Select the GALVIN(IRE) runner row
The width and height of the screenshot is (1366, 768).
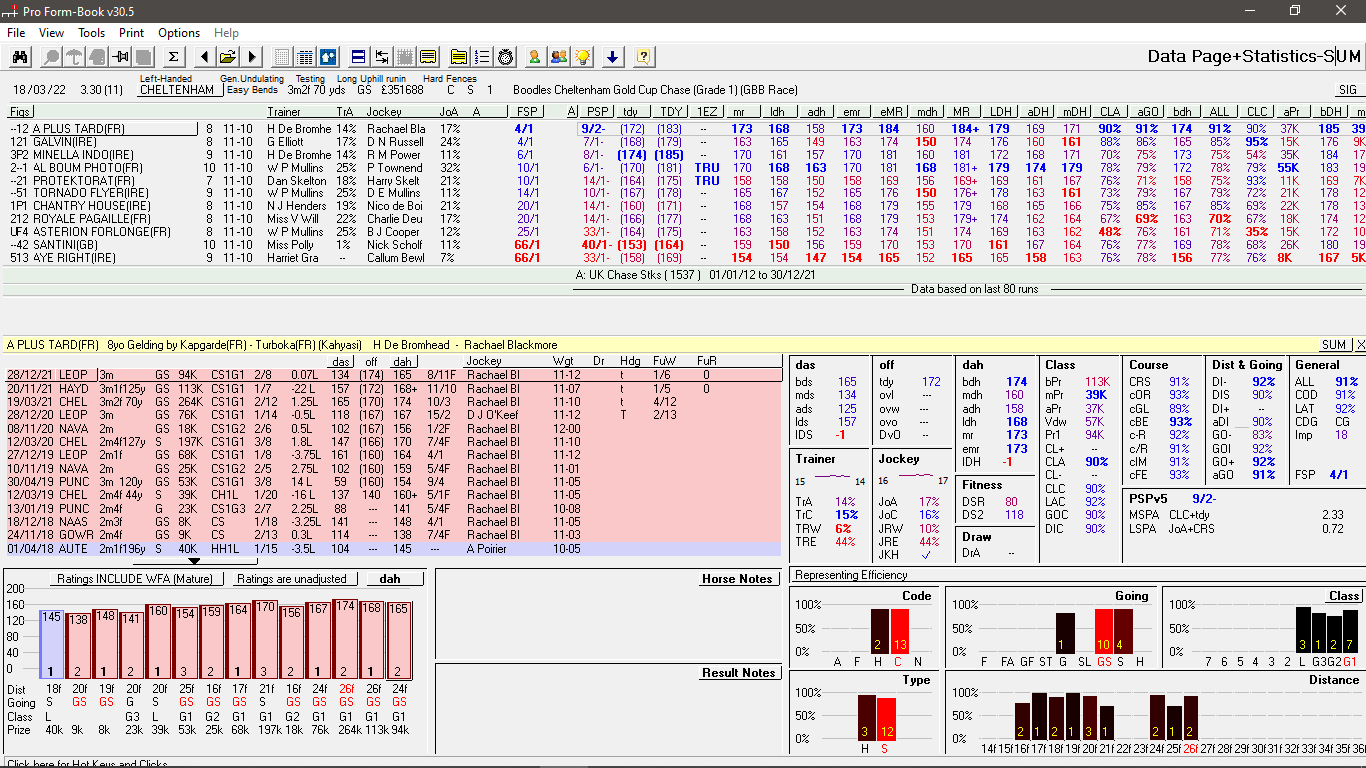(66, 142)
